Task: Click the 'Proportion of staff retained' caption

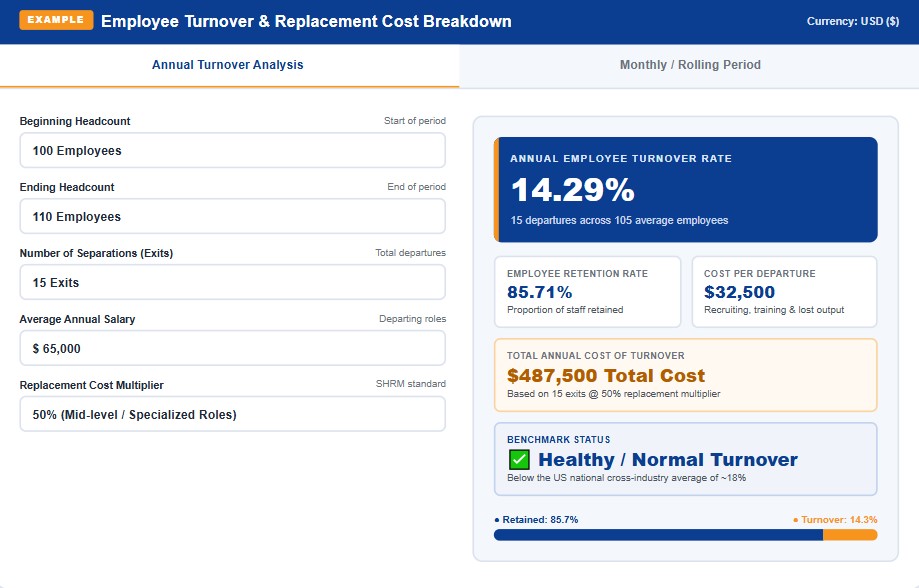Action: 565,310
